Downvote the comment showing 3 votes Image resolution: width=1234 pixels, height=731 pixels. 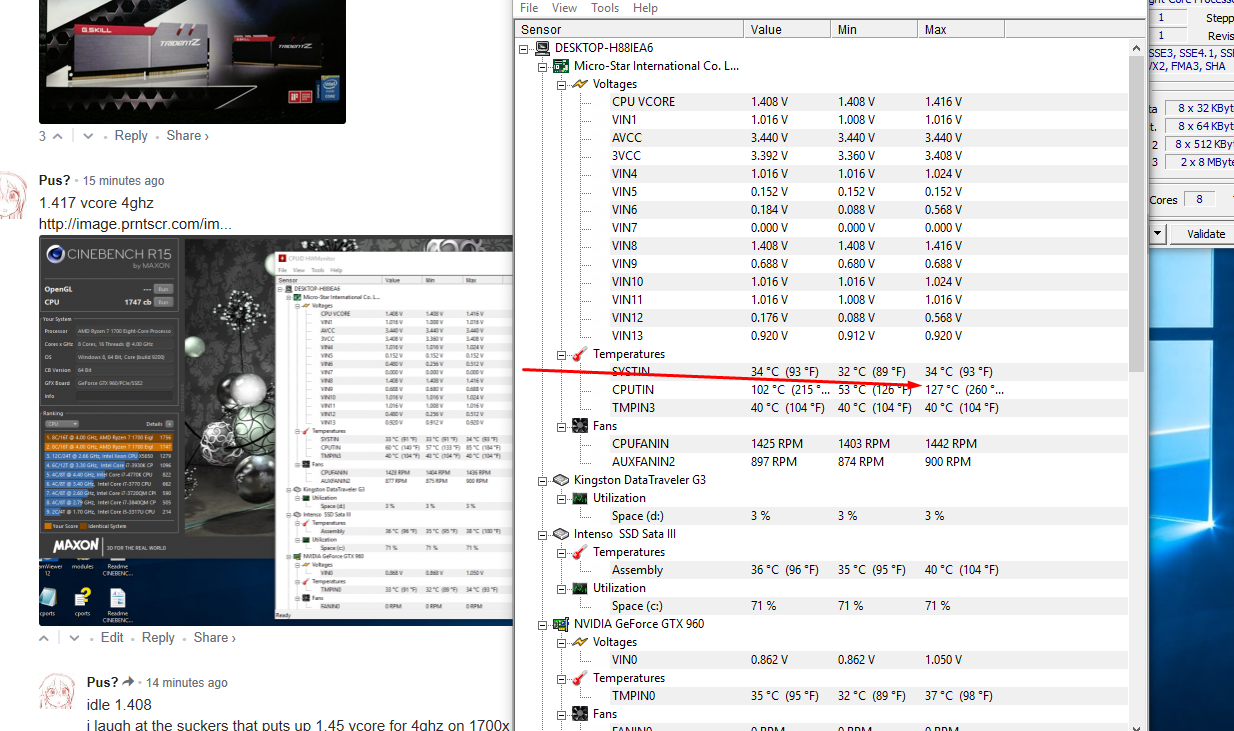point(88,136)
